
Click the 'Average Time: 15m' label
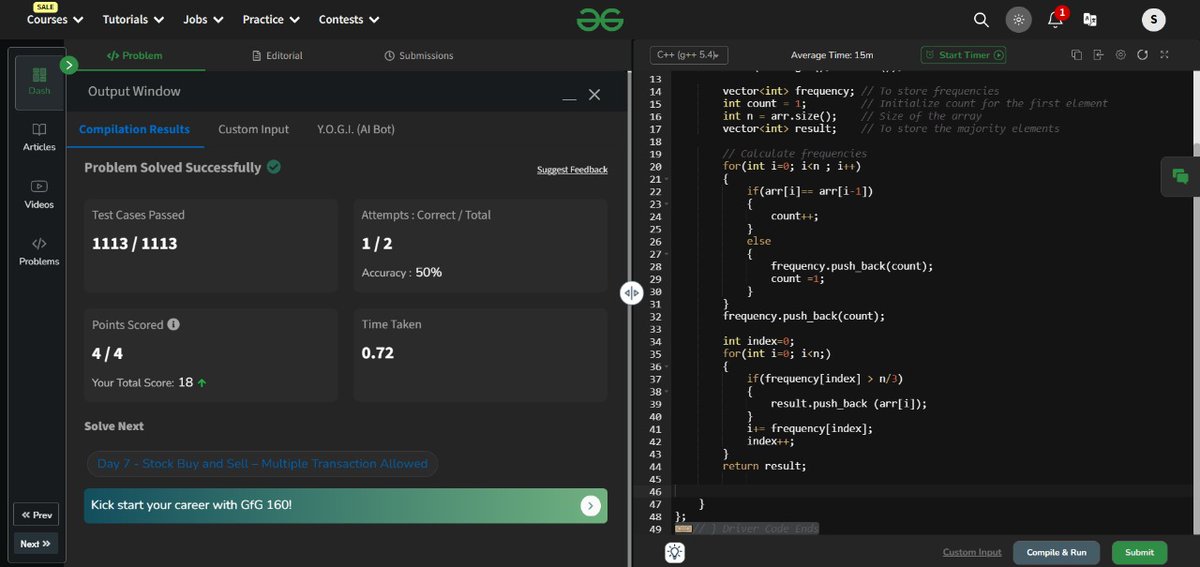click(831, 55)
